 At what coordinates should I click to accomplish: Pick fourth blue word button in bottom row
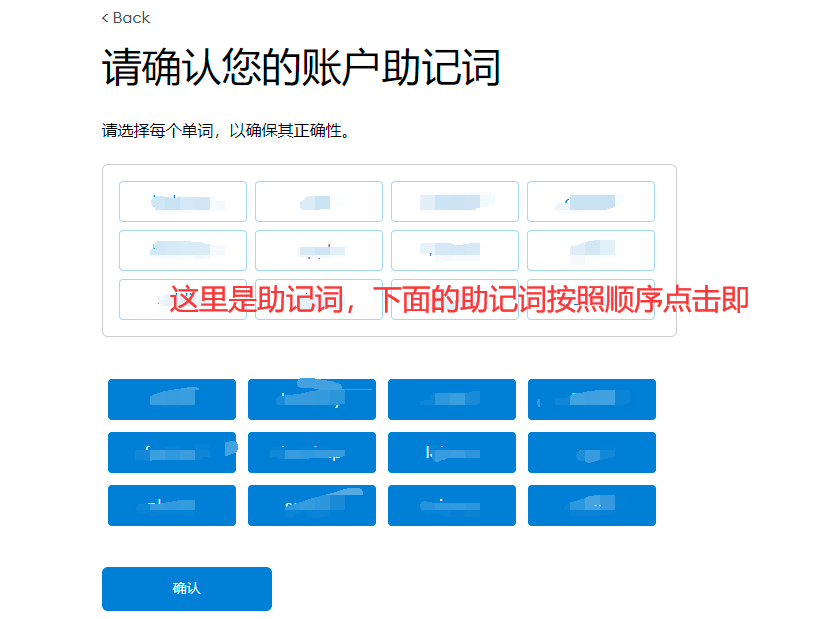[x=592, y=505]
